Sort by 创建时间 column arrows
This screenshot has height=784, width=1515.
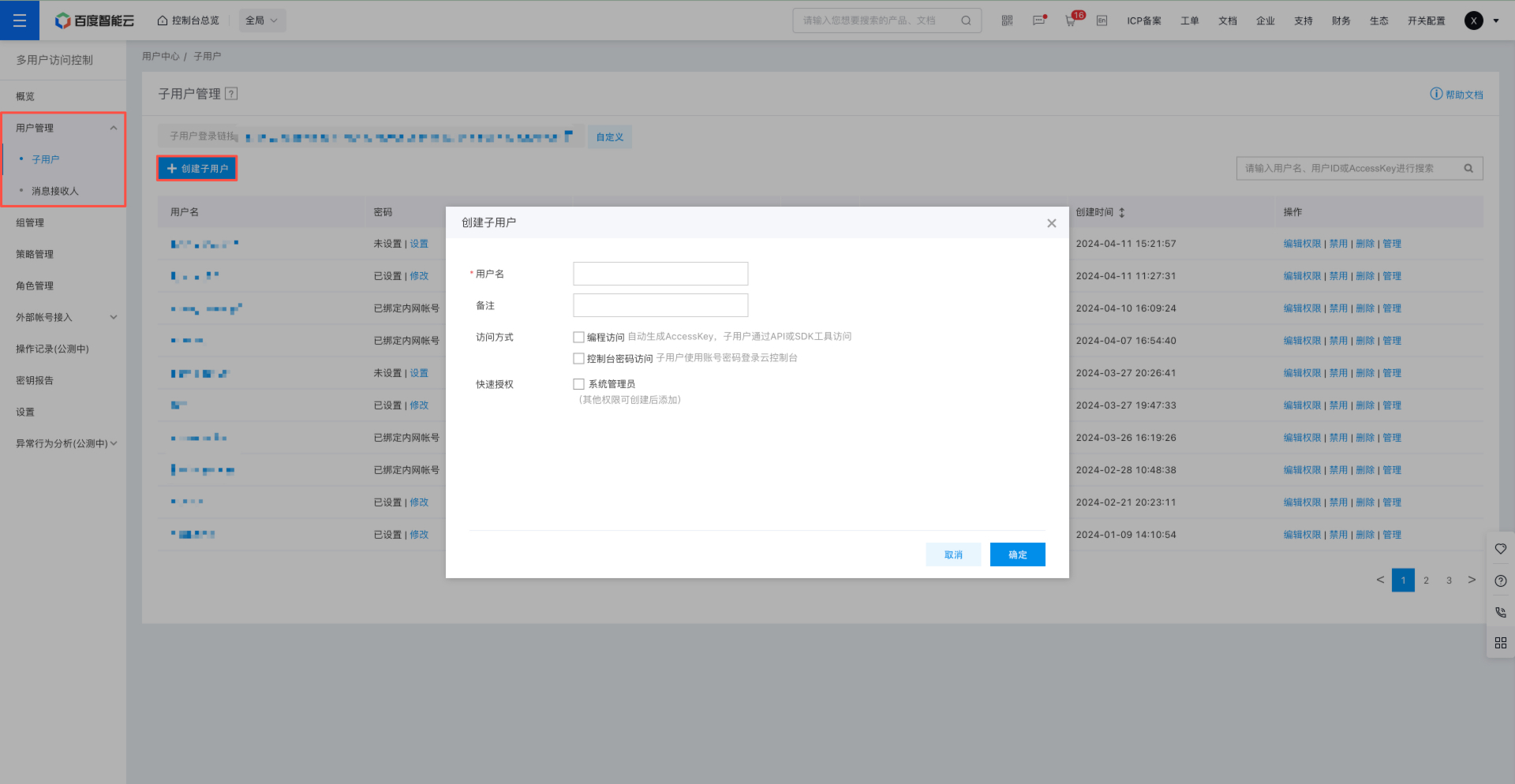pyautogui.click(x=1122, y=212)
